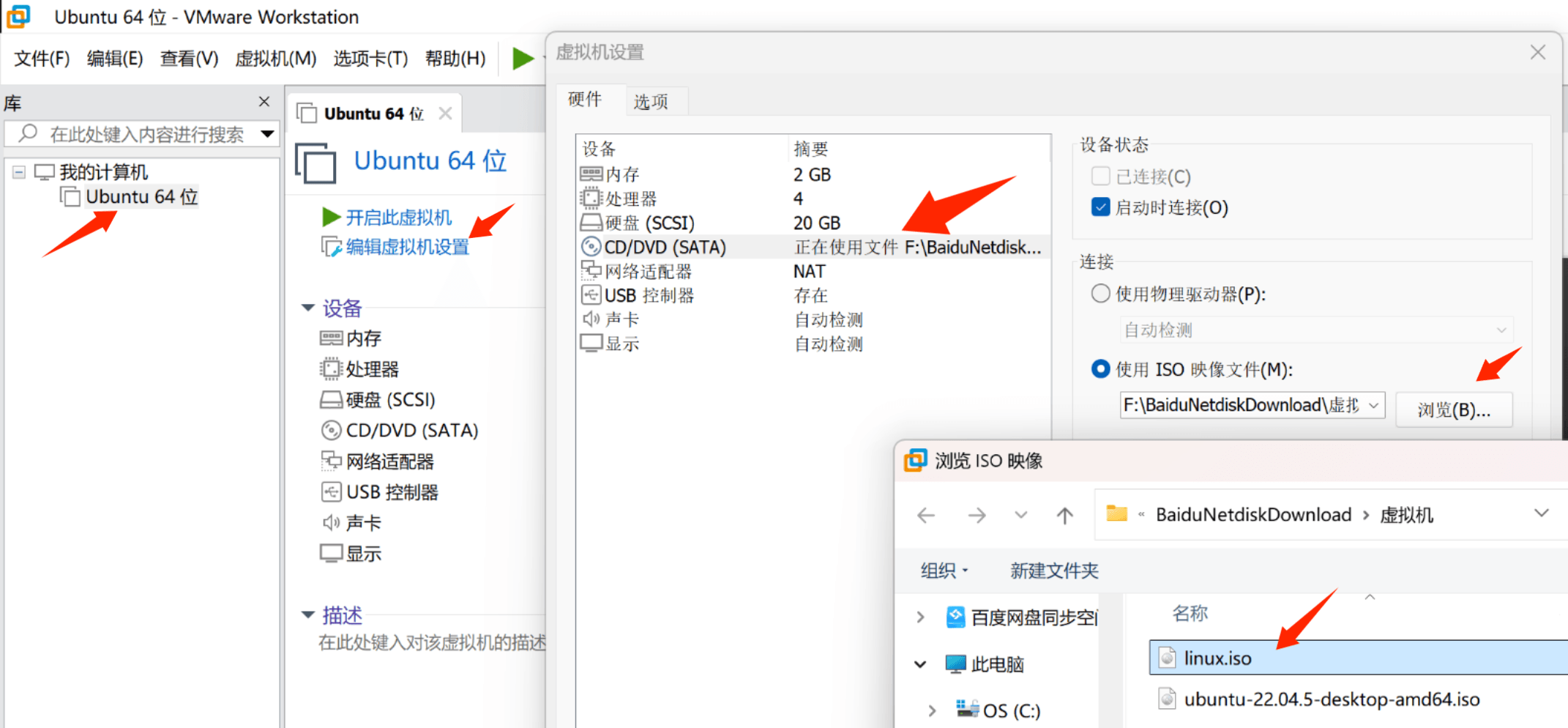
Task: Open the 自动检测 physical drive dropdown
Action: coord(1501,330)
